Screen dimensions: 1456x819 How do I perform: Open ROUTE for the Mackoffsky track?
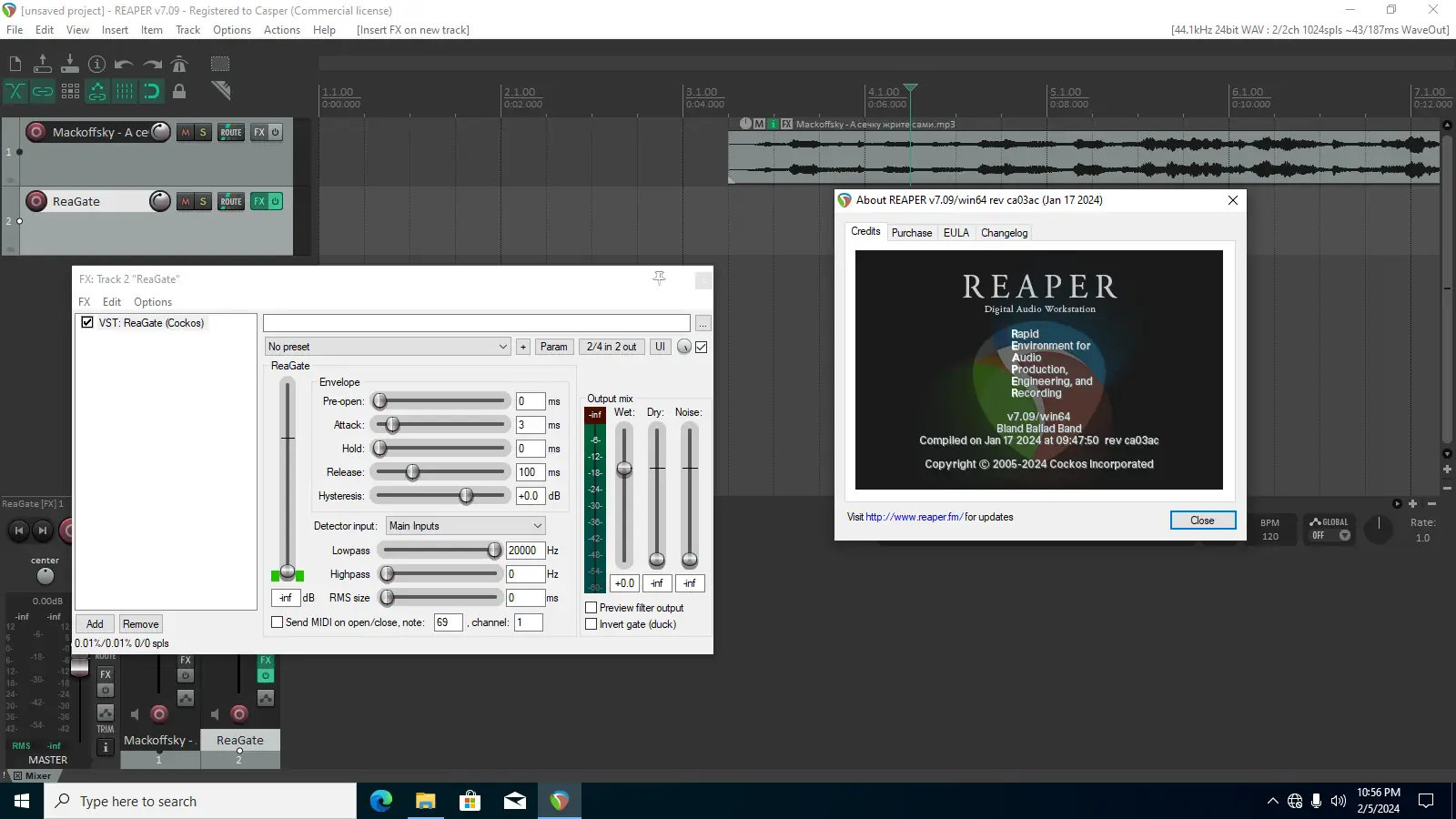tap(231, 132)
